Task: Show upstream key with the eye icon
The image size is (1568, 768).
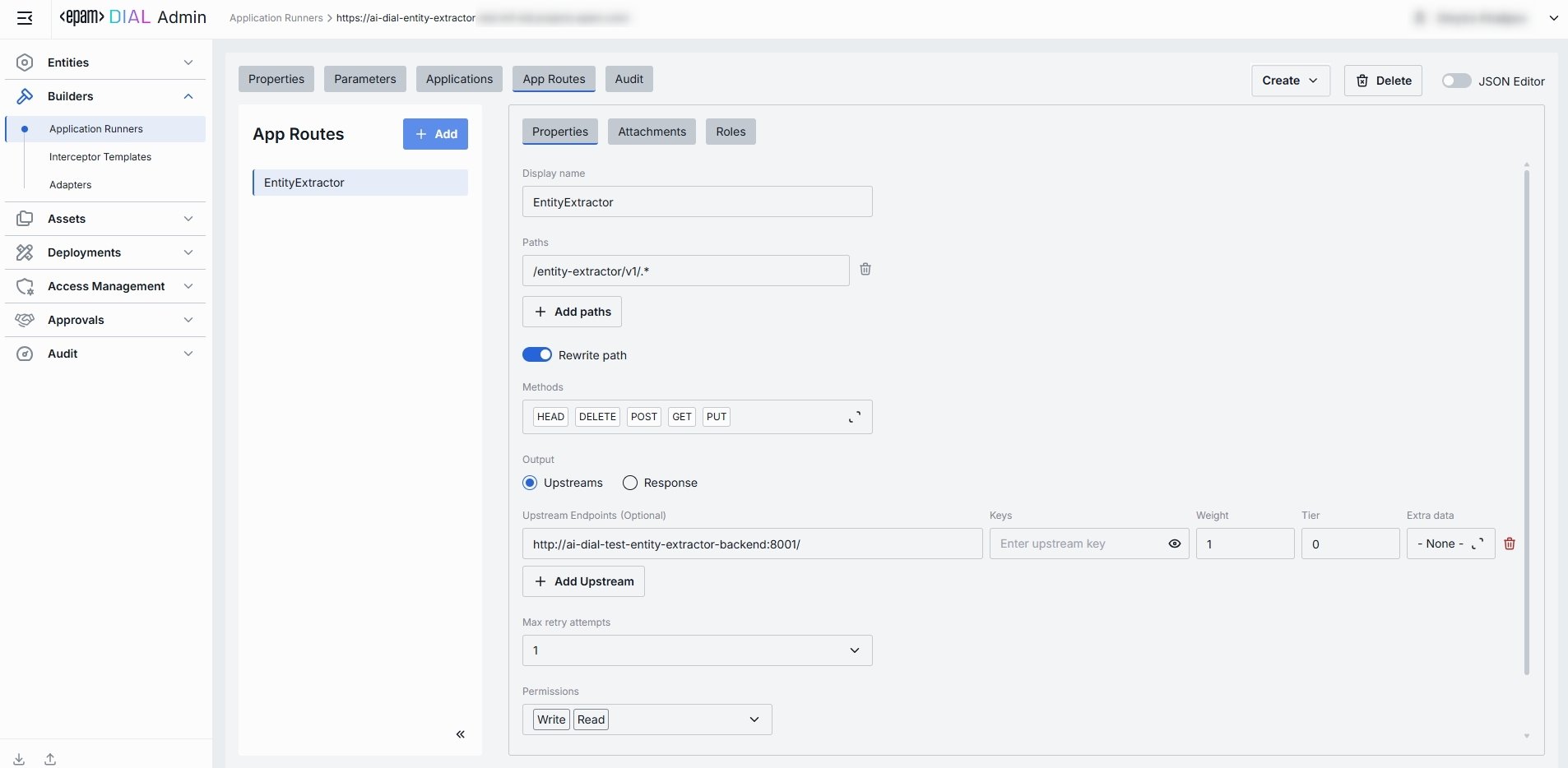Action: 1175,544
